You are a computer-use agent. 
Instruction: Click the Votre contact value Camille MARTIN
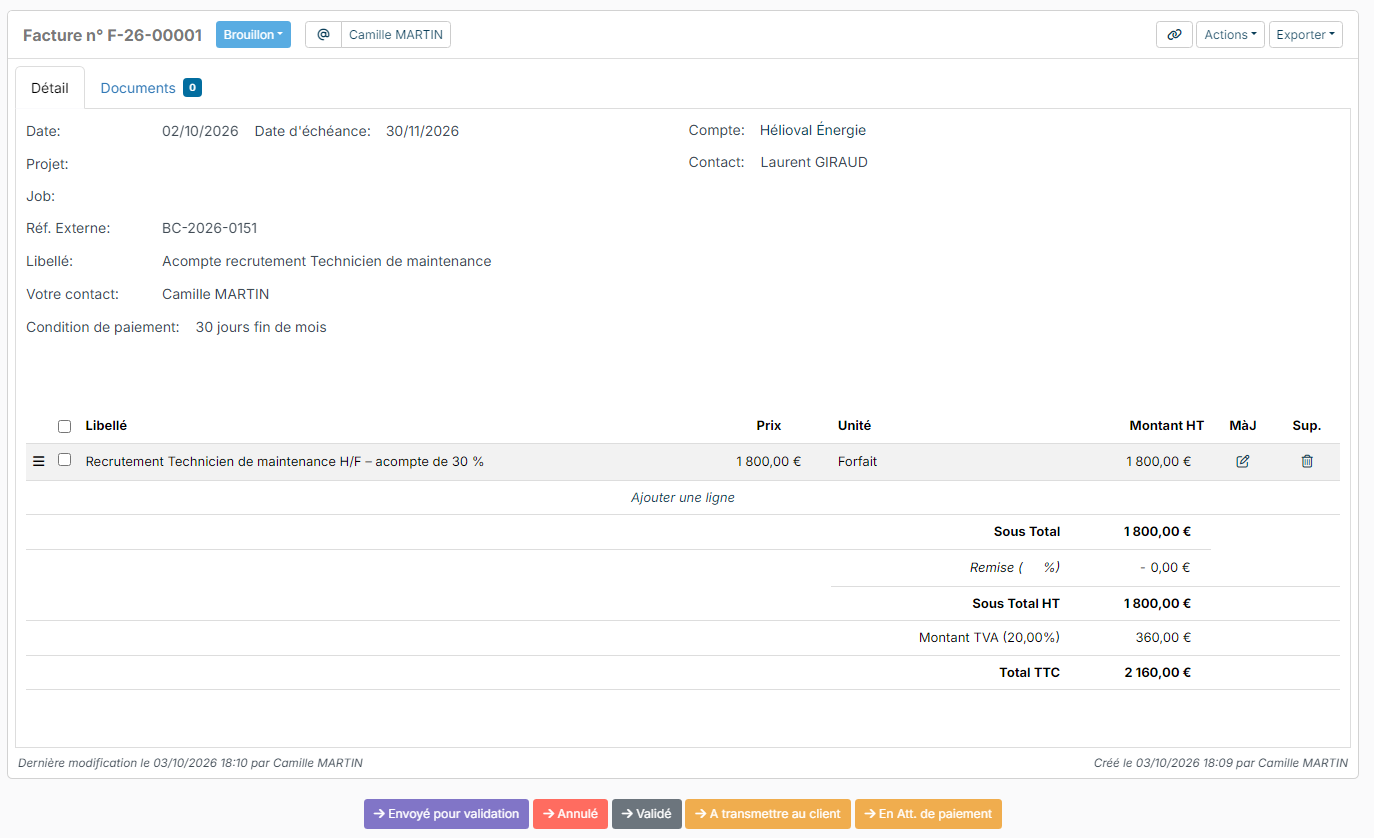tap(216, 294)
